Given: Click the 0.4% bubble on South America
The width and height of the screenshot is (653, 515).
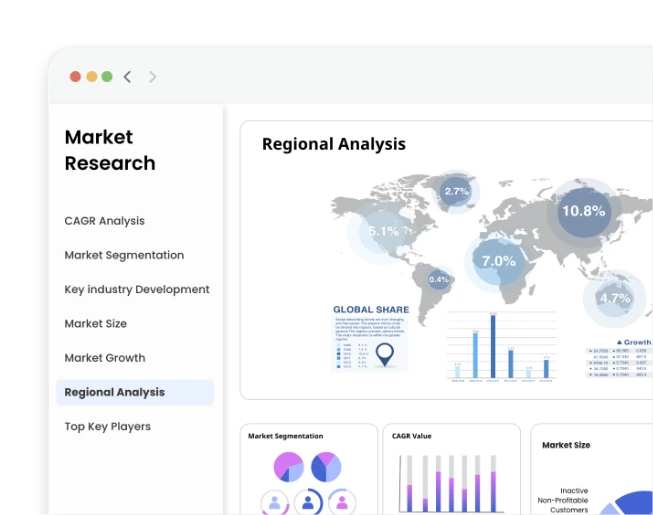Looking at the screenshot, I should coord(439,279).
